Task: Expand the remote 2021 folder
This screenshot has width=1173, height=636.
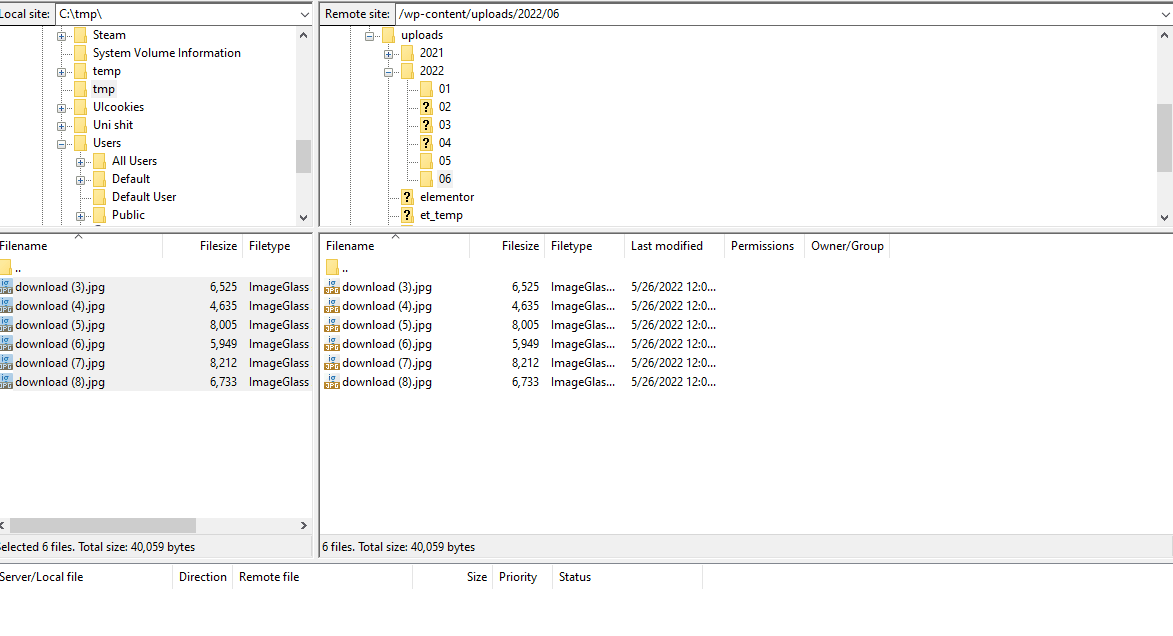Action: [x=388, y=54]
